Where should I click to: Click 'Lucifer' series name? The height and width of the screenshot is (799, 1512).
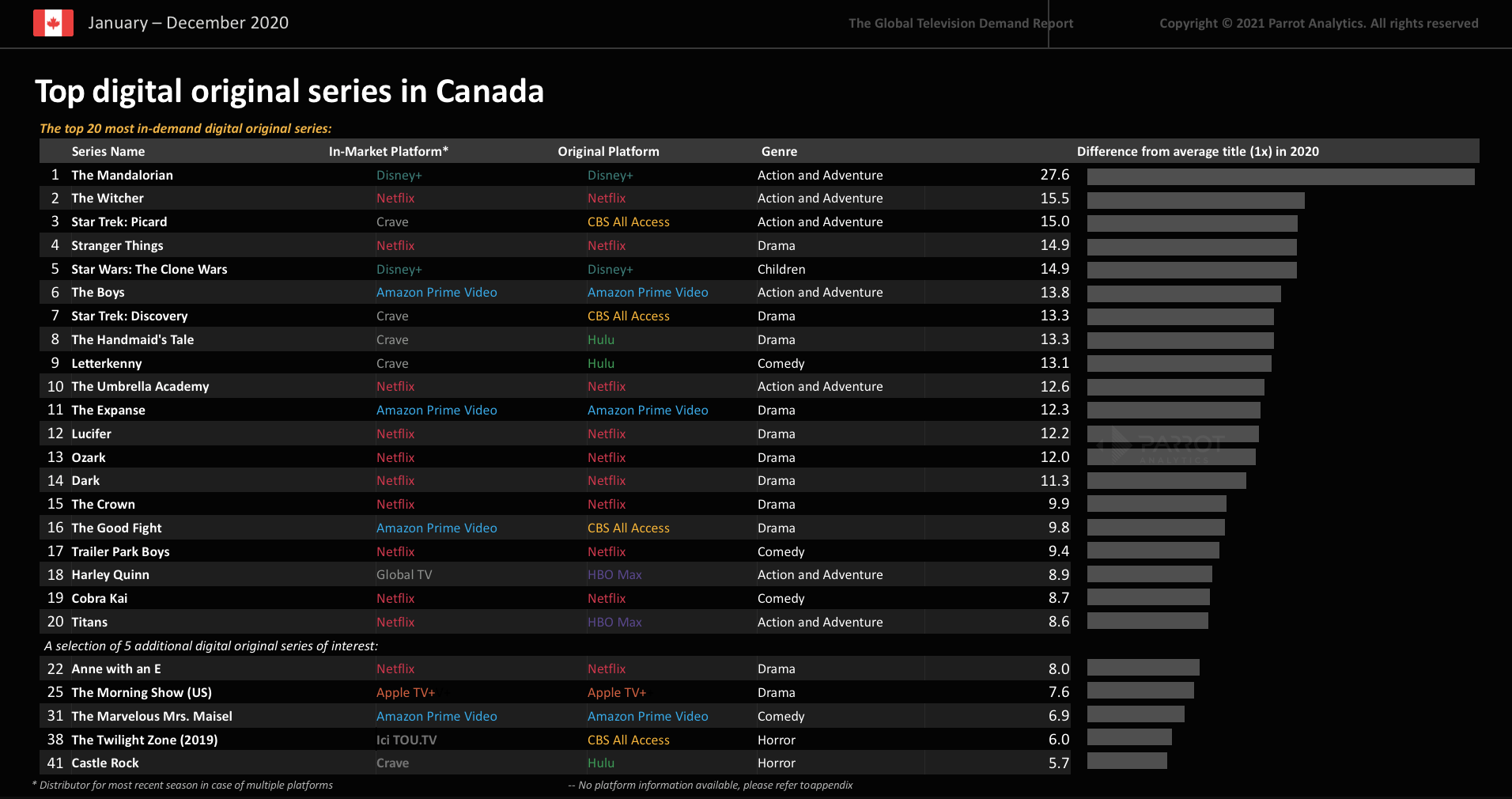[x=91, y=434]
